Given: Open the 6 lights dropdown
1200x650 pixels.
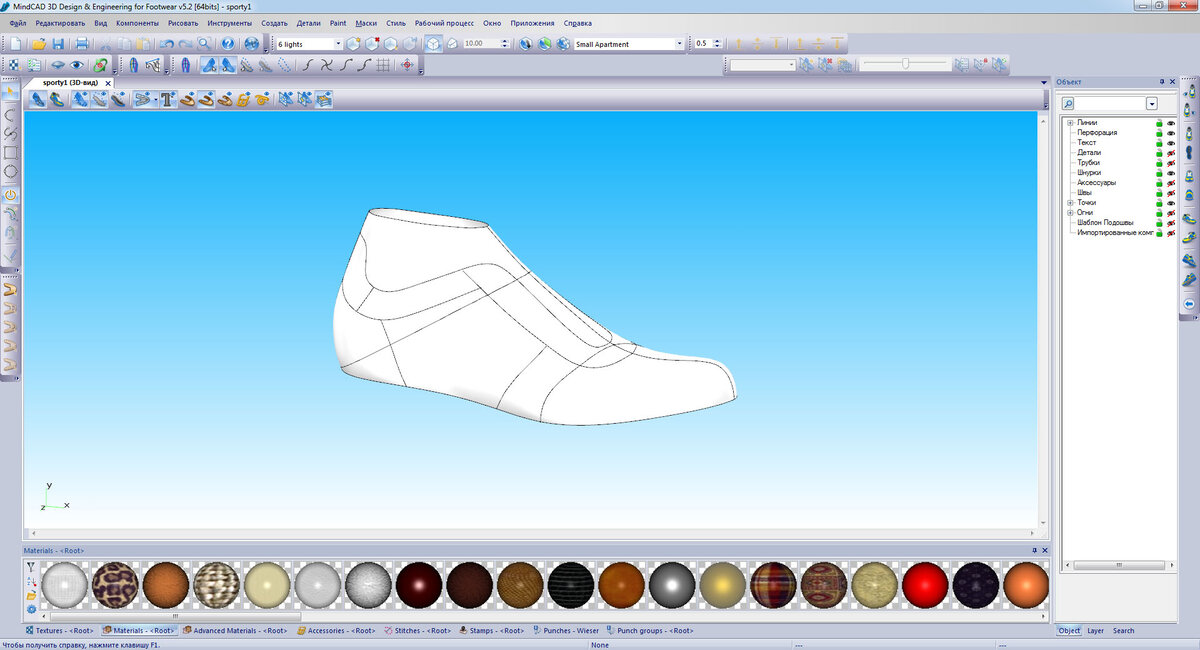Looking at the screenshot, I should [338, 44].
